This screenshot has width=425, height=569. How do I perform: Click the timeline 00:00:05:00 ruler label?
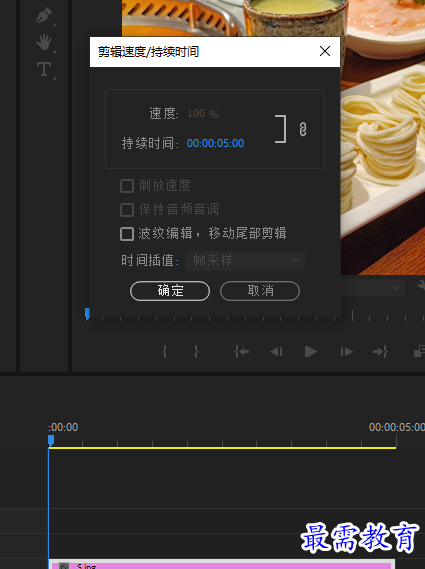pyautogui.click(x=397, y=427)
